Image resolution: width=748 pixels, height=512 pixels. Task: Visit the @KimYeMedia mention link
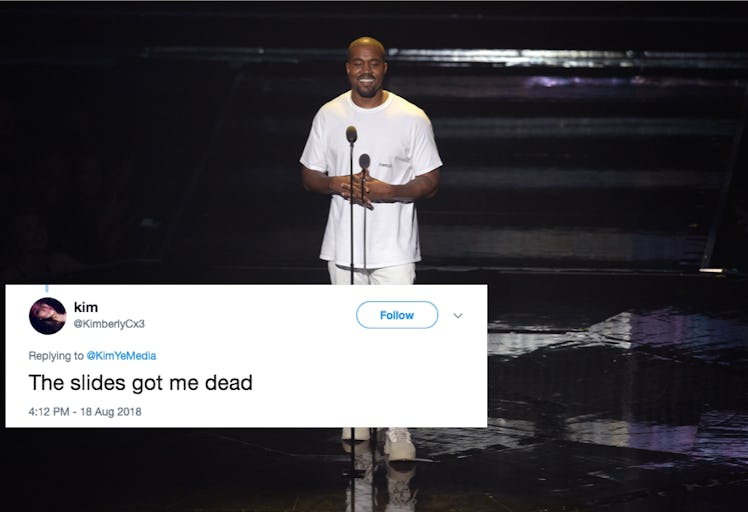click(121, 355)
